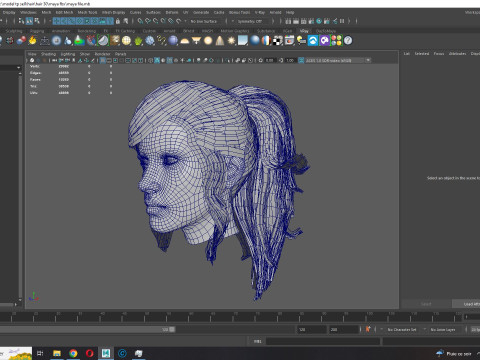Click the MEL command line input
480x360 pixels.
point(323,341)
